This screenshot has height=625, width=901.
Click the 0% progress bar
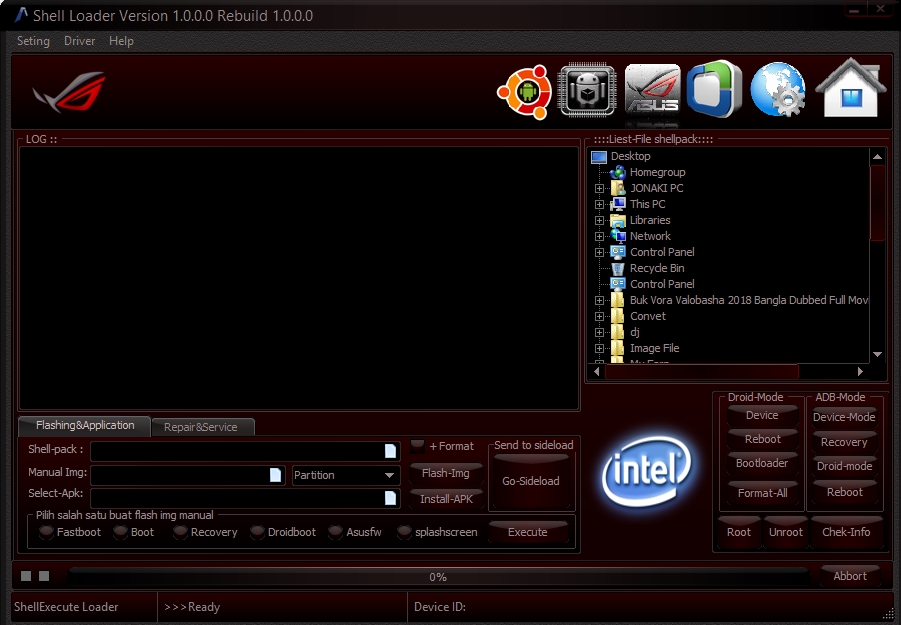[438, 577]
